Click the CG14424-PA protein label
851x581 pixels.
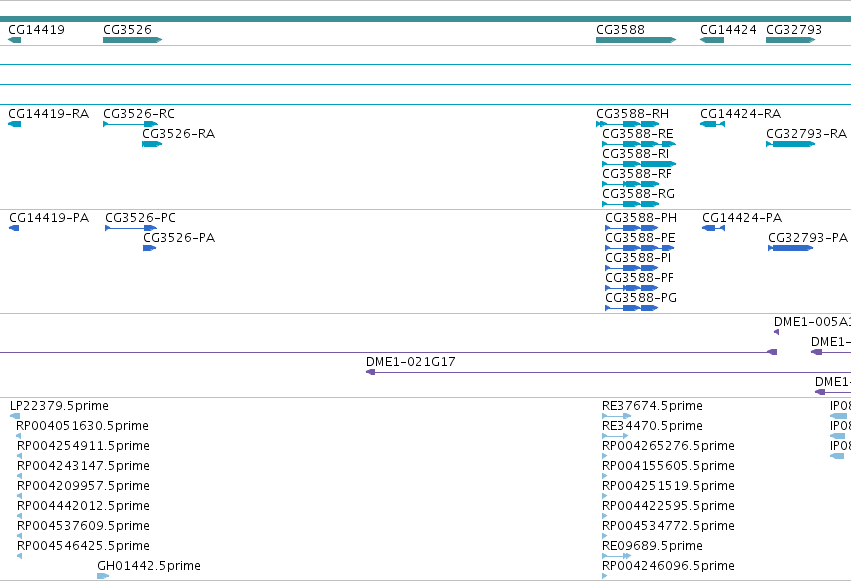point(742,218)
